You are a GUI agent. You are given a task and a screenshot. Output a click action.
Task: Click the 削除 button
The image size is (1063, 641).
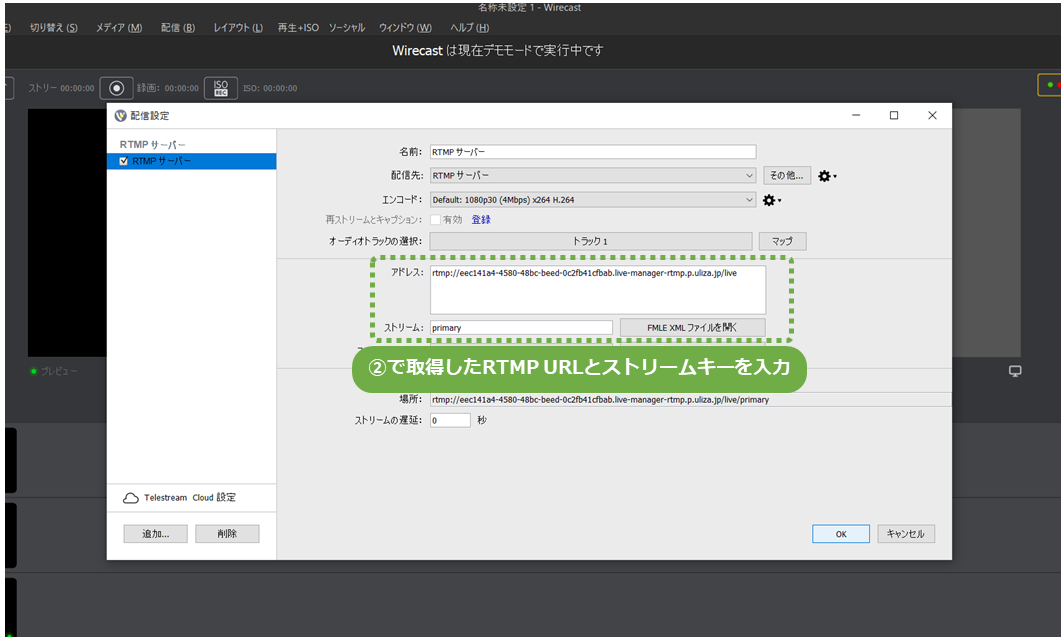pos(227,534)
